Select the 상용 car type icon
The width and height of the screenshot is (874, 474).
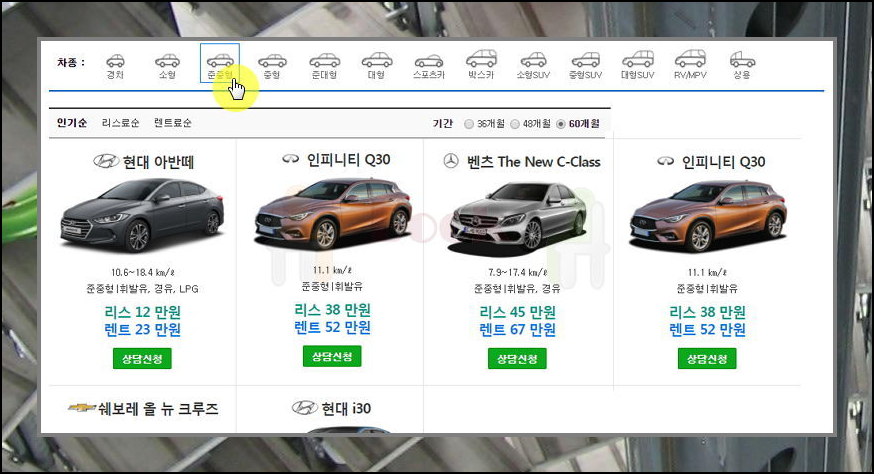(742, 60)
